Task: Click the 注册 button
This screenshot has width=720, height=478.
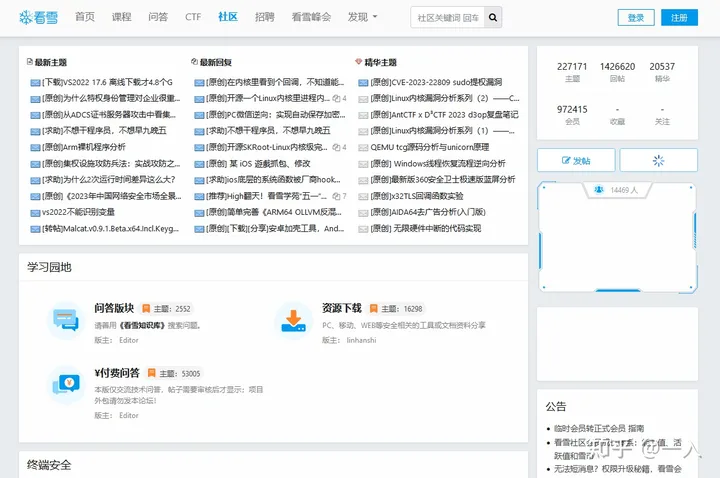Action: click(x=679, y=17)
